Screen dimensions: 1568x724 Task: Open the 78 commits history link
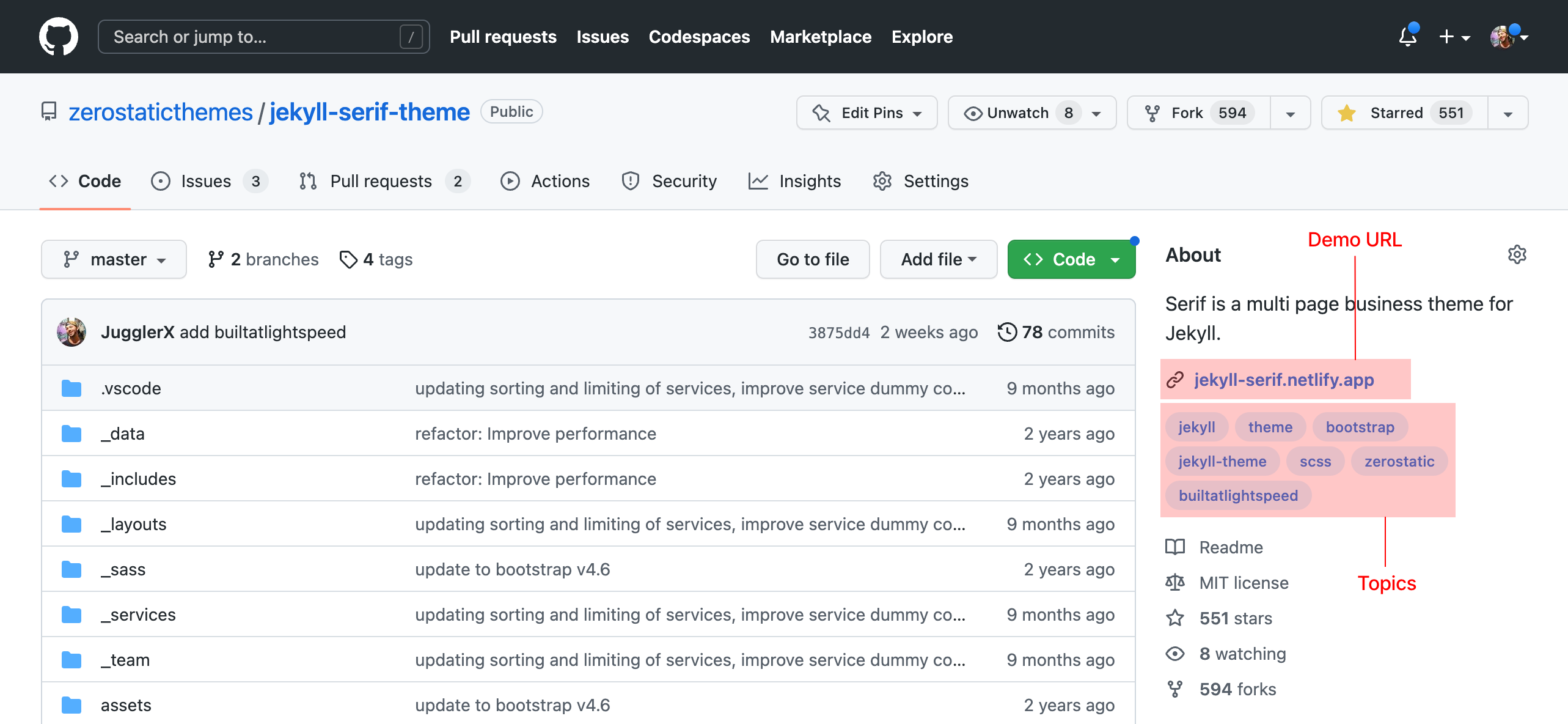tap(1056, 332)
